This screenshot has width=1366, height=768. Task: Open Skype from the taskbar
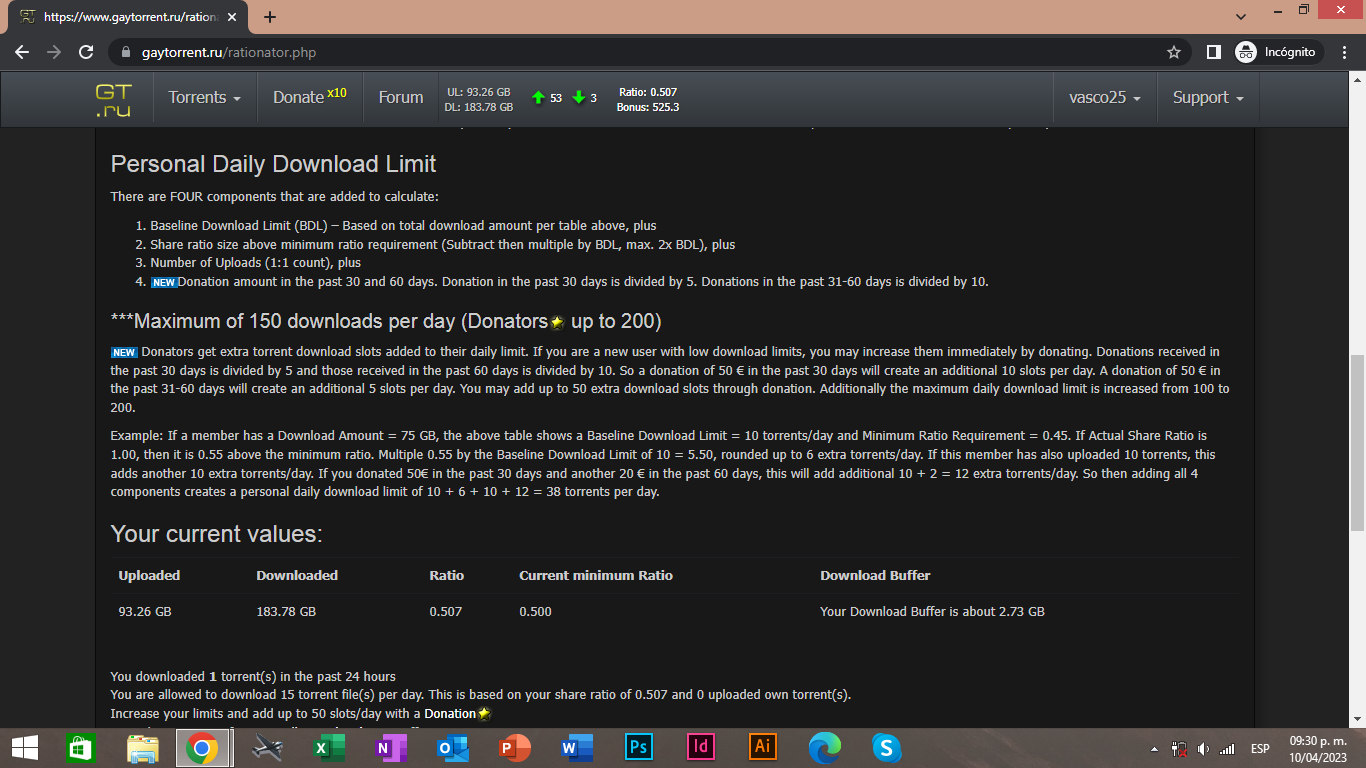pyautogui.click(x=885, y=746)
